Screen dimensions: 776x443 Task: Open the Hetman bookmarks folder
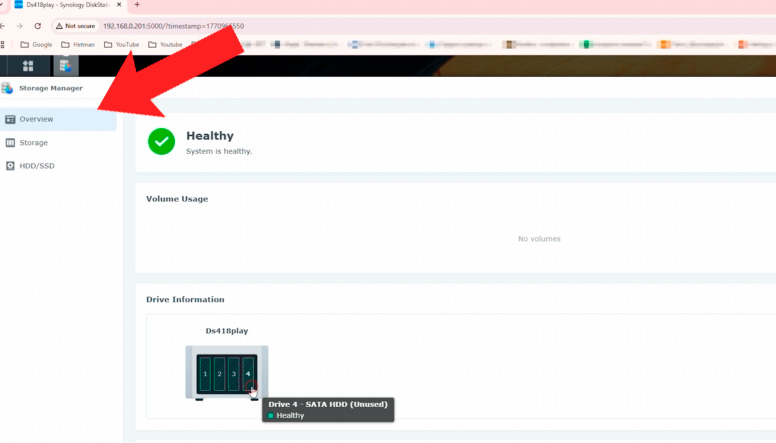click(x=78, y=45)
